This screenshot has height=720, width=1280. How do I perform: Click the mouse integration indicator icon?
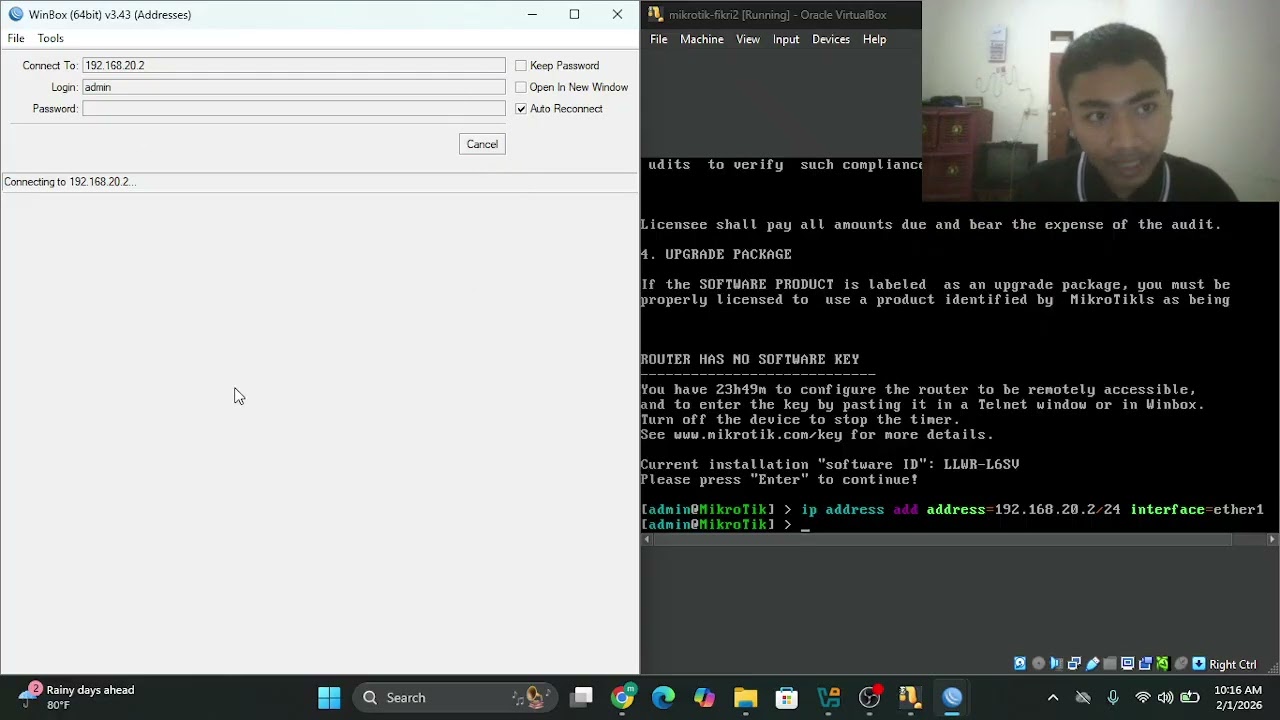[x=1181, y=664]
